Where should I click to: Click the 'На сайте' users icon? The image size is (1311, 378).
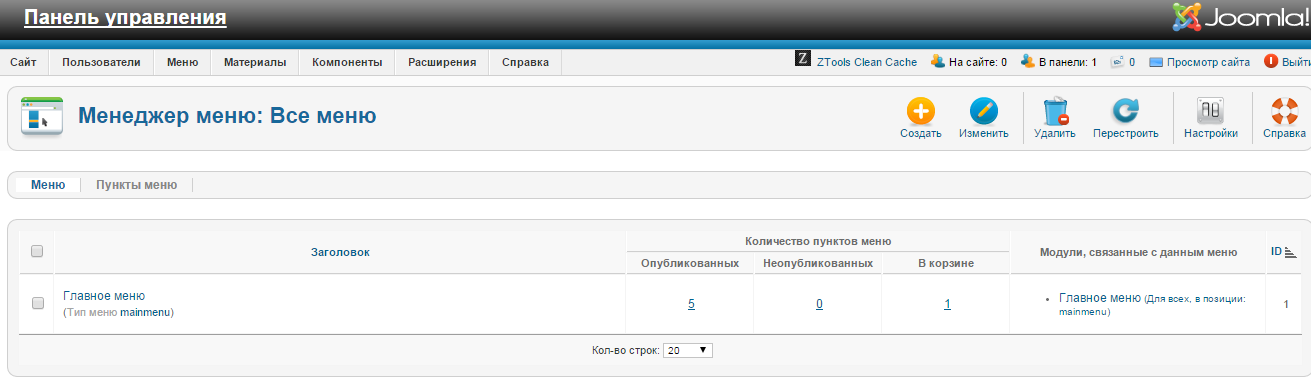coord(937,61)
